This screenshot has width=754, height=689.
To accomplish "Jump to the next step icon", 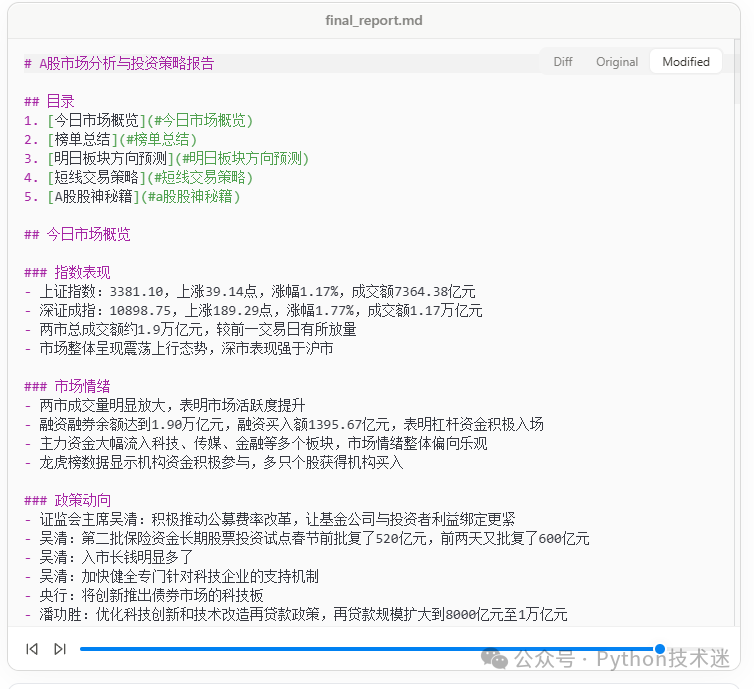I will click(60, 649).
